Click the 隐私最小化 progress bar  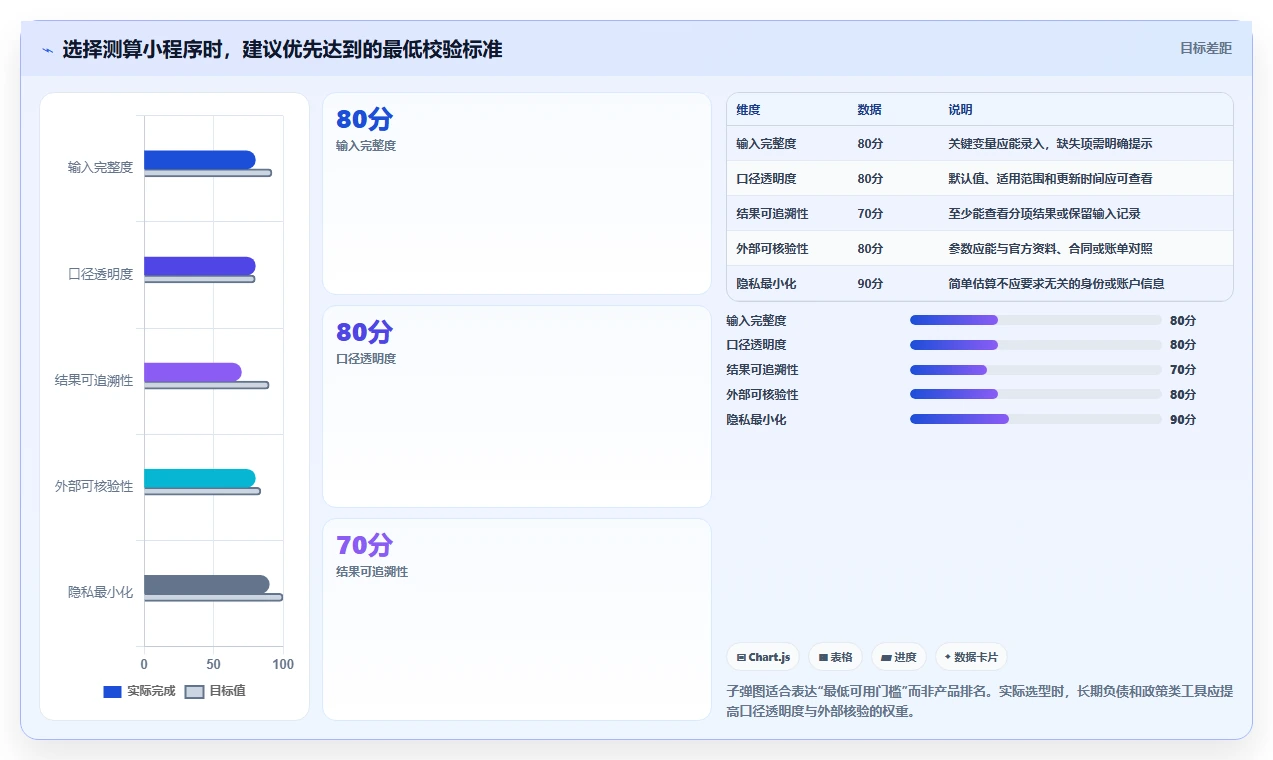click(1036, 420)
